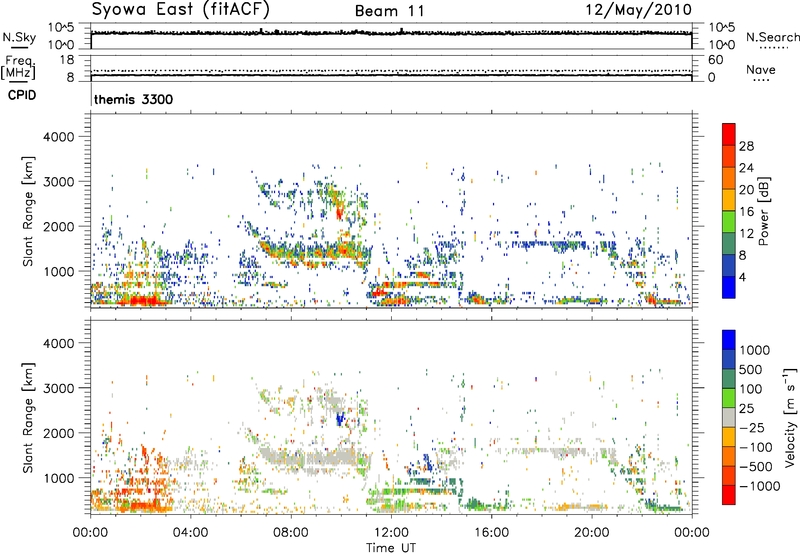Select the "Time UT" axis title
The width and height of the screenshot is (800, 554).
[391, 548]
